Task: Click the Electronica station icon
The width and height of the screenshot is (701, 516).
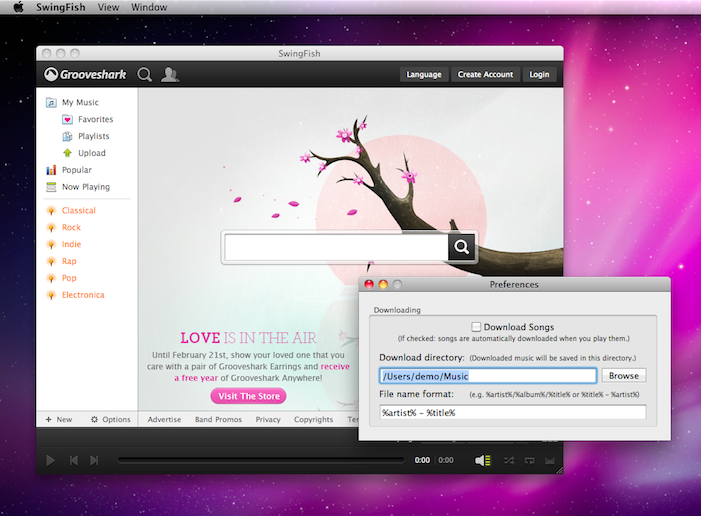Action: click(51, 295)
